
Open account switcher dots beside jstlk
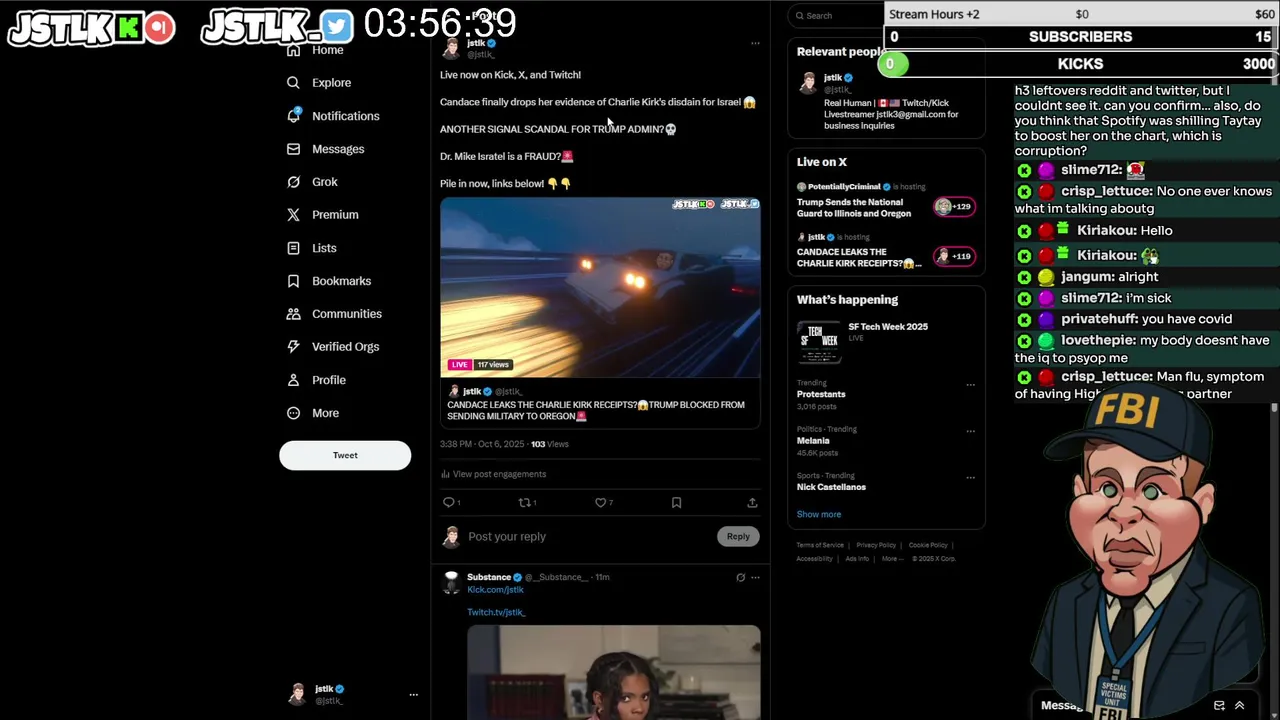click(x=413, y=695)
